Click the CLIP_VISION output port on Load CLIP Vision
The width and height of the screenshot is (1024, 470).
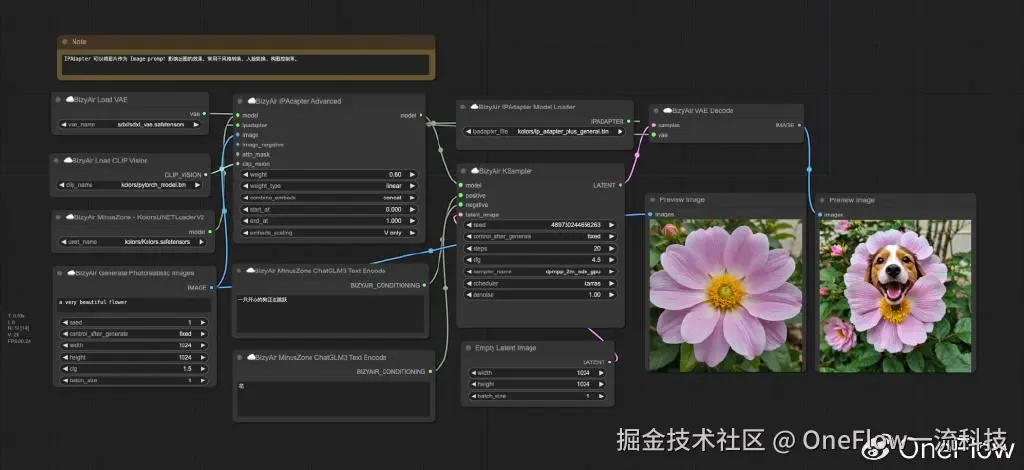206,174
